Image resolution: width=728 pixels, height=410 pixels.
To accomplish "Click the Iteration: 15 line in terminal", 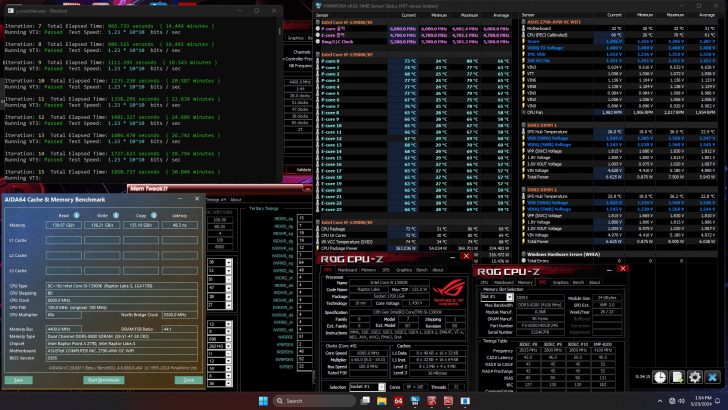I will pos(110,172).
